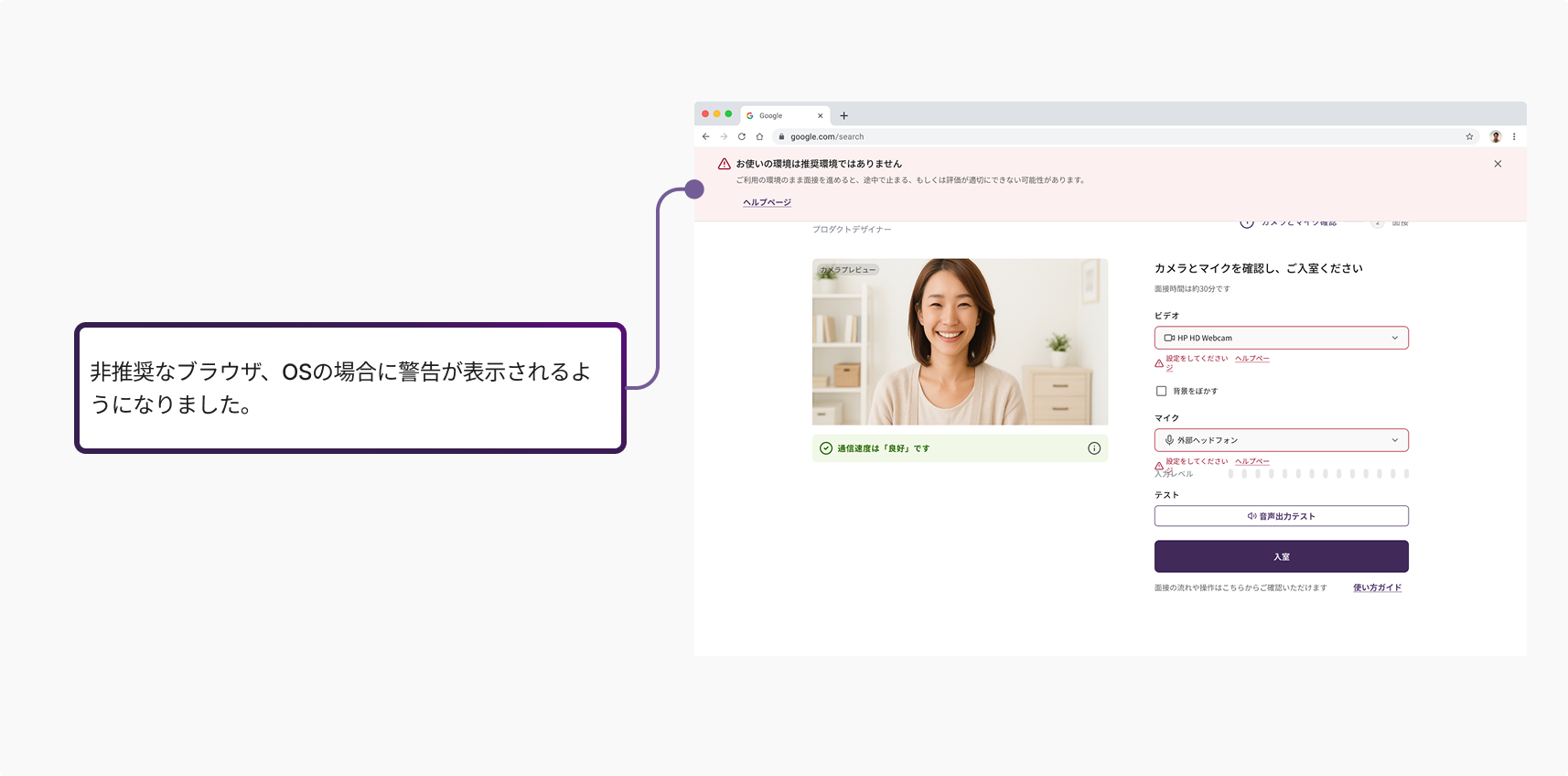Click the 音声出力テスト button
This screenshot has width=1568, height=776.
(x=1281, y=516)
